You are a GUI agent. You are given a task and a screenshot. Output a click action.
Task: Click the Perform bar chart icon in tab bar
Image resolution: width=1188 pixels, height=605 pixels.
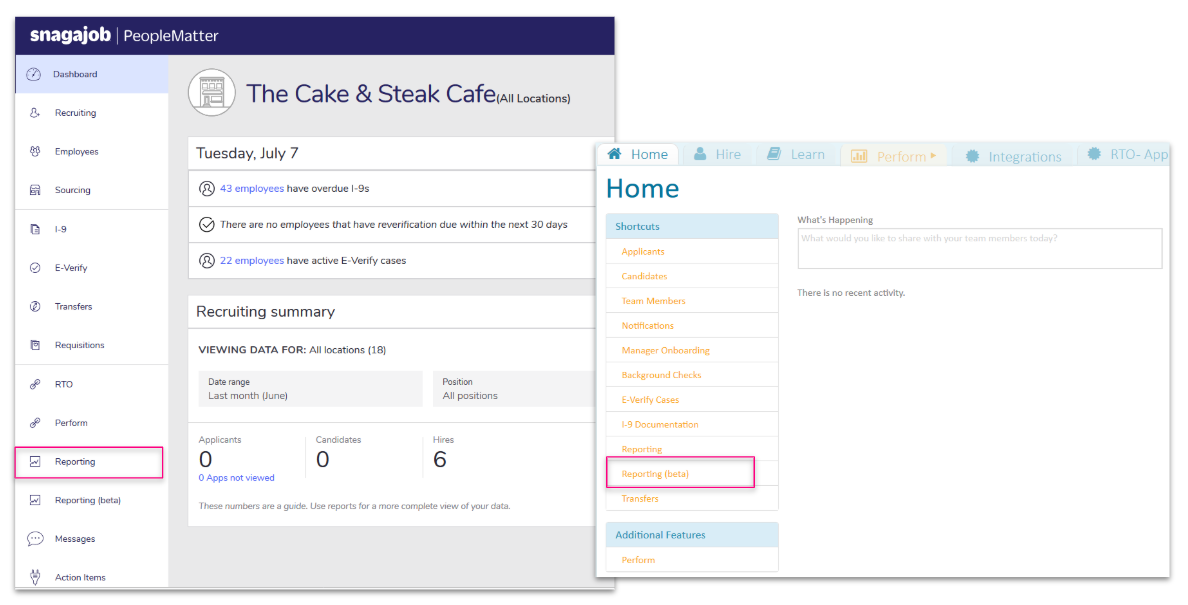pos(858,156)
